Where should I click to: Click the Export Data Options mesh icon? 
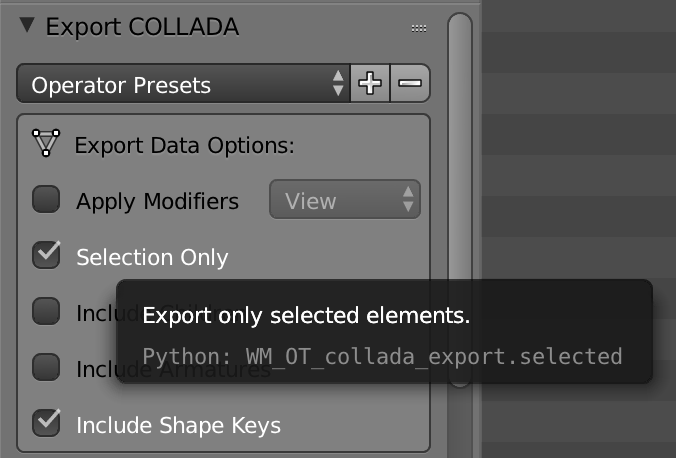(47, 144)
